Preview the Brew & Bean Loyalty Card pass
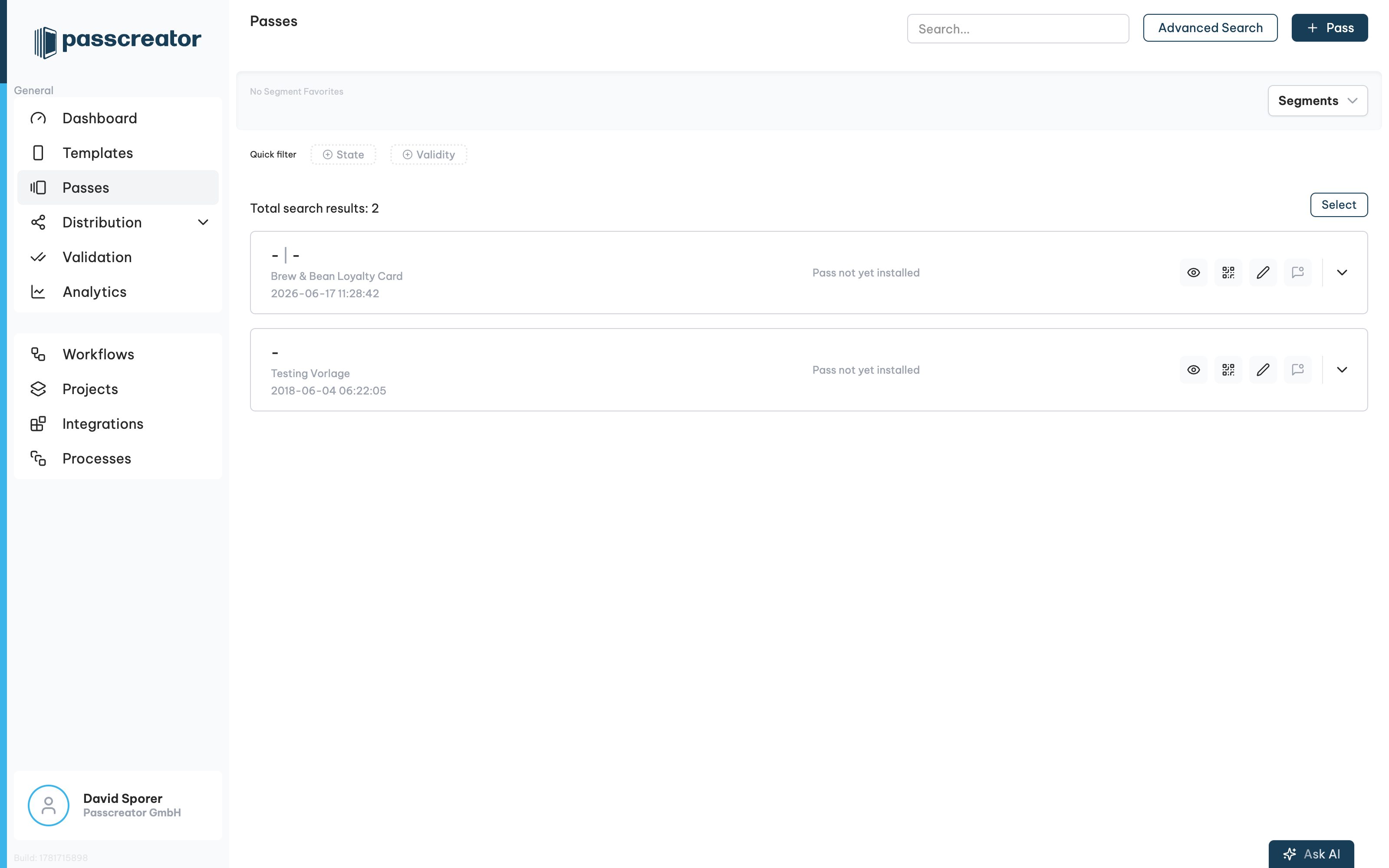 point(1193,273)
